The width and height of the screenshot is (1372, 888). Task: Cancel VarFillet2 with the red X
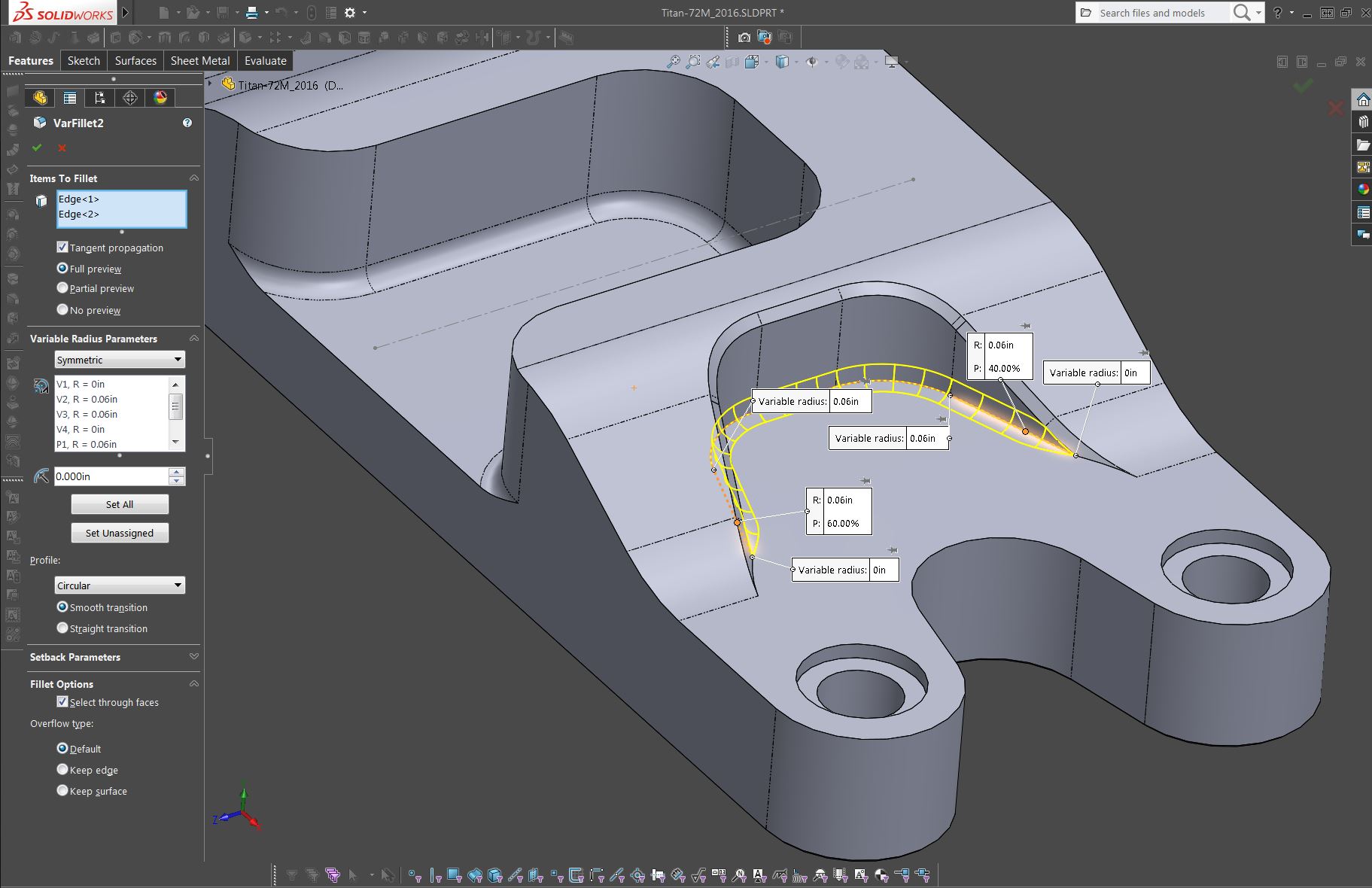point(62,148)
